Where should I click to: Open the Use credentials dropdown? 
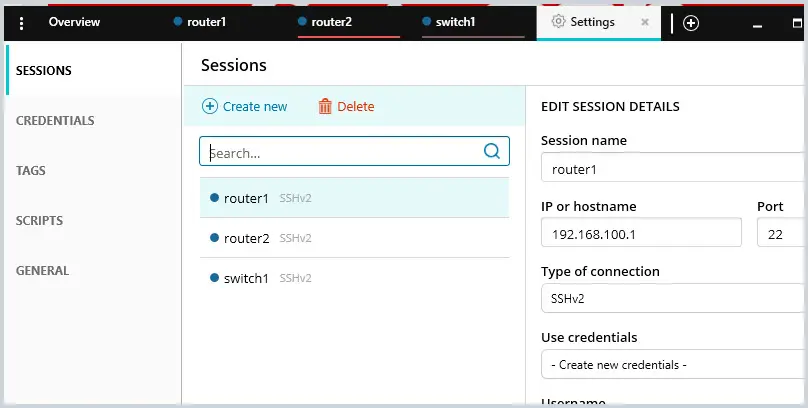(x=674, y=364)
